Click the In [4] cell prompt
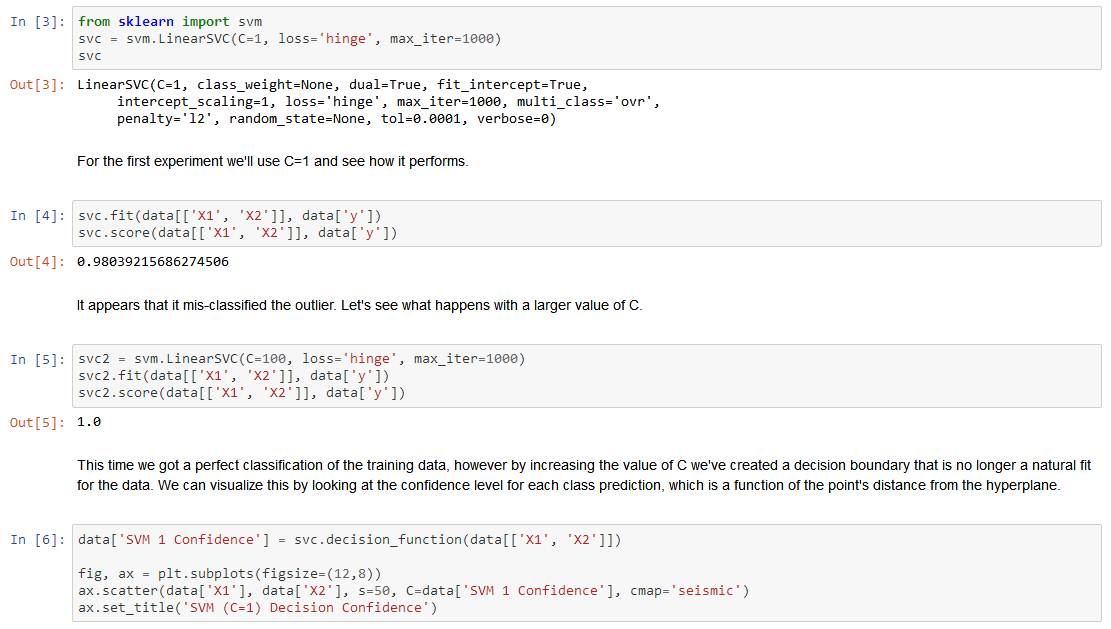This screenshot has width=1111, height=629. 38,216
